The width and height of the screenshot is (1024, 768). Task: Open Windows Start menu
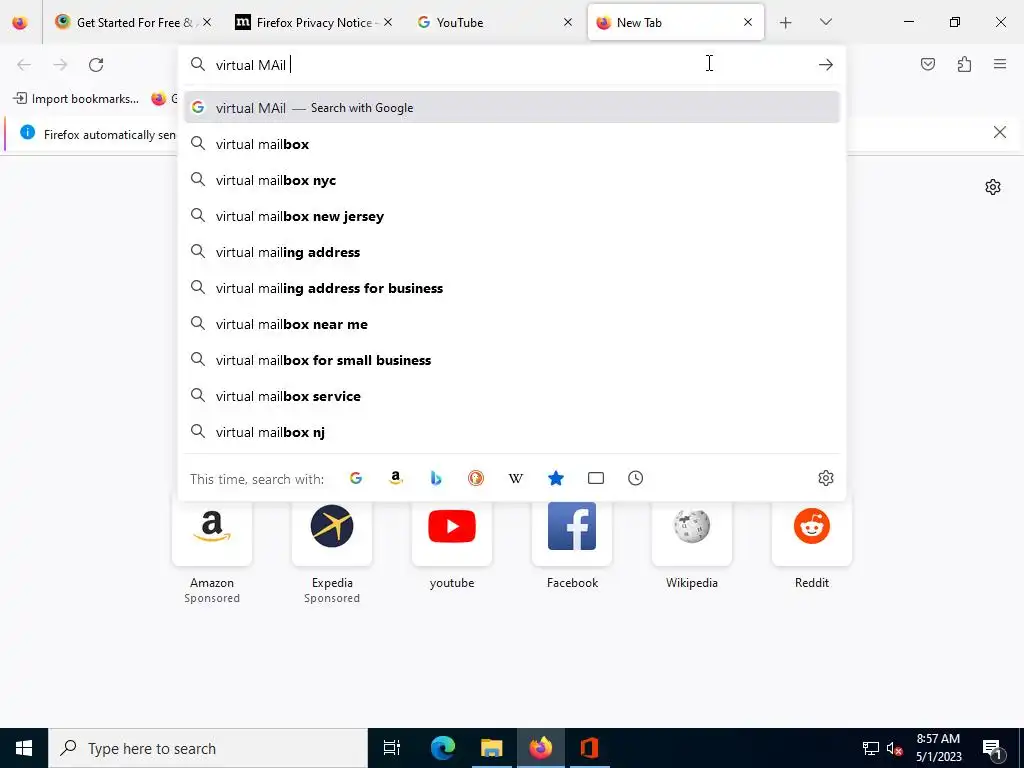24,748
